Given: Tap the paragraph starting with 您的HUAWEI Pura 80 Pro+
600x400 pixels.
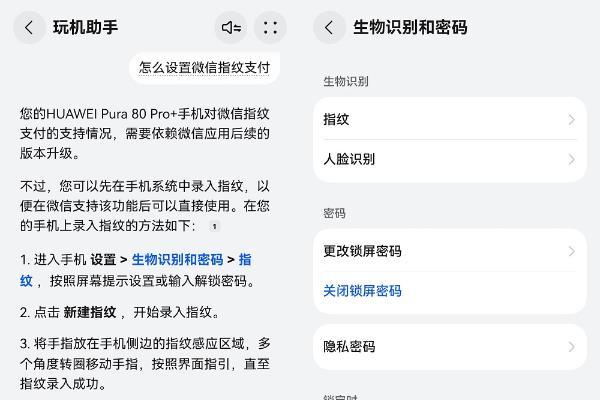Looking at the screenshot, I should 145,133.
